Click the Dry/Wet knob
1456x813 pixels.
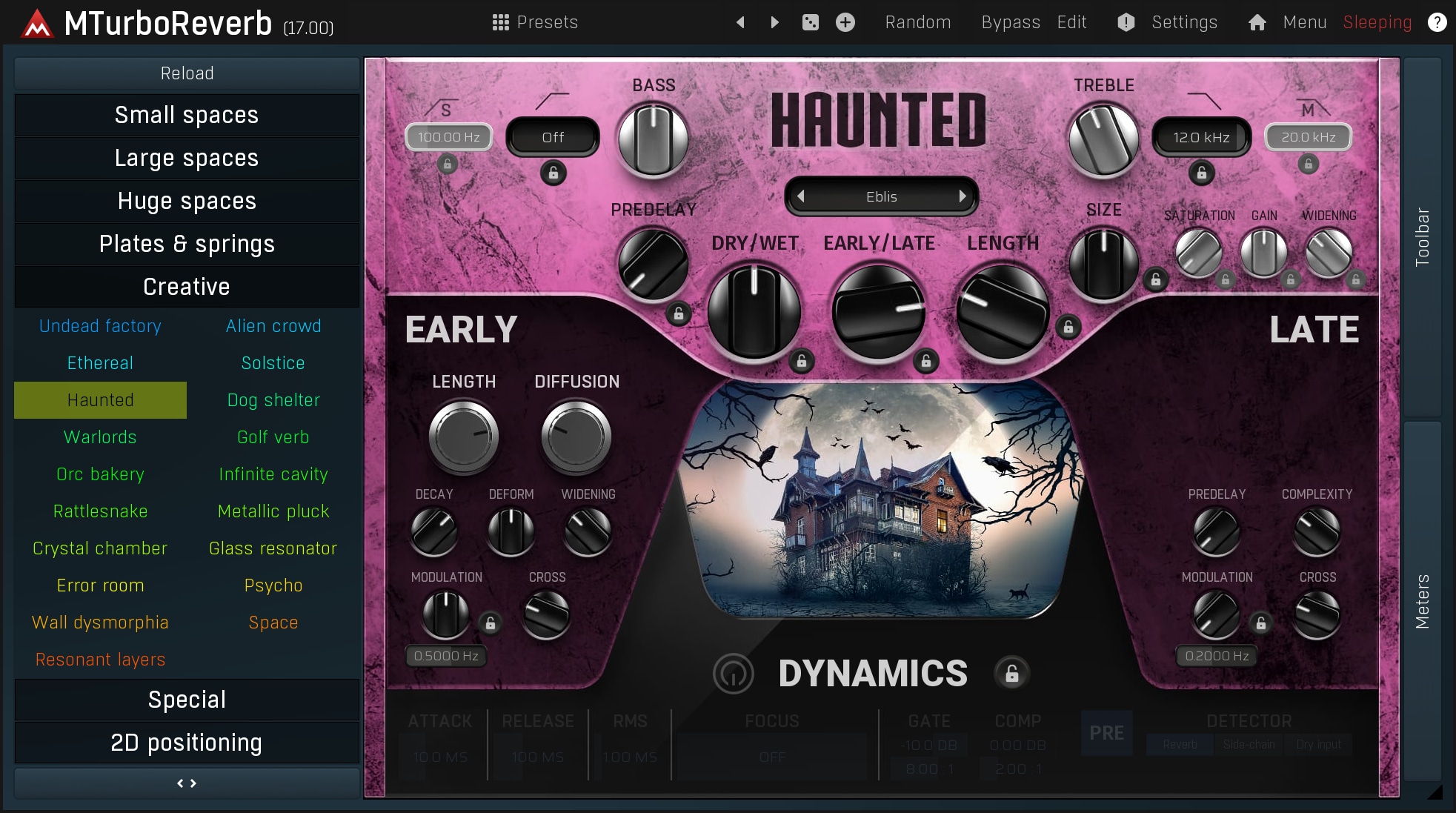coord(754,311)
